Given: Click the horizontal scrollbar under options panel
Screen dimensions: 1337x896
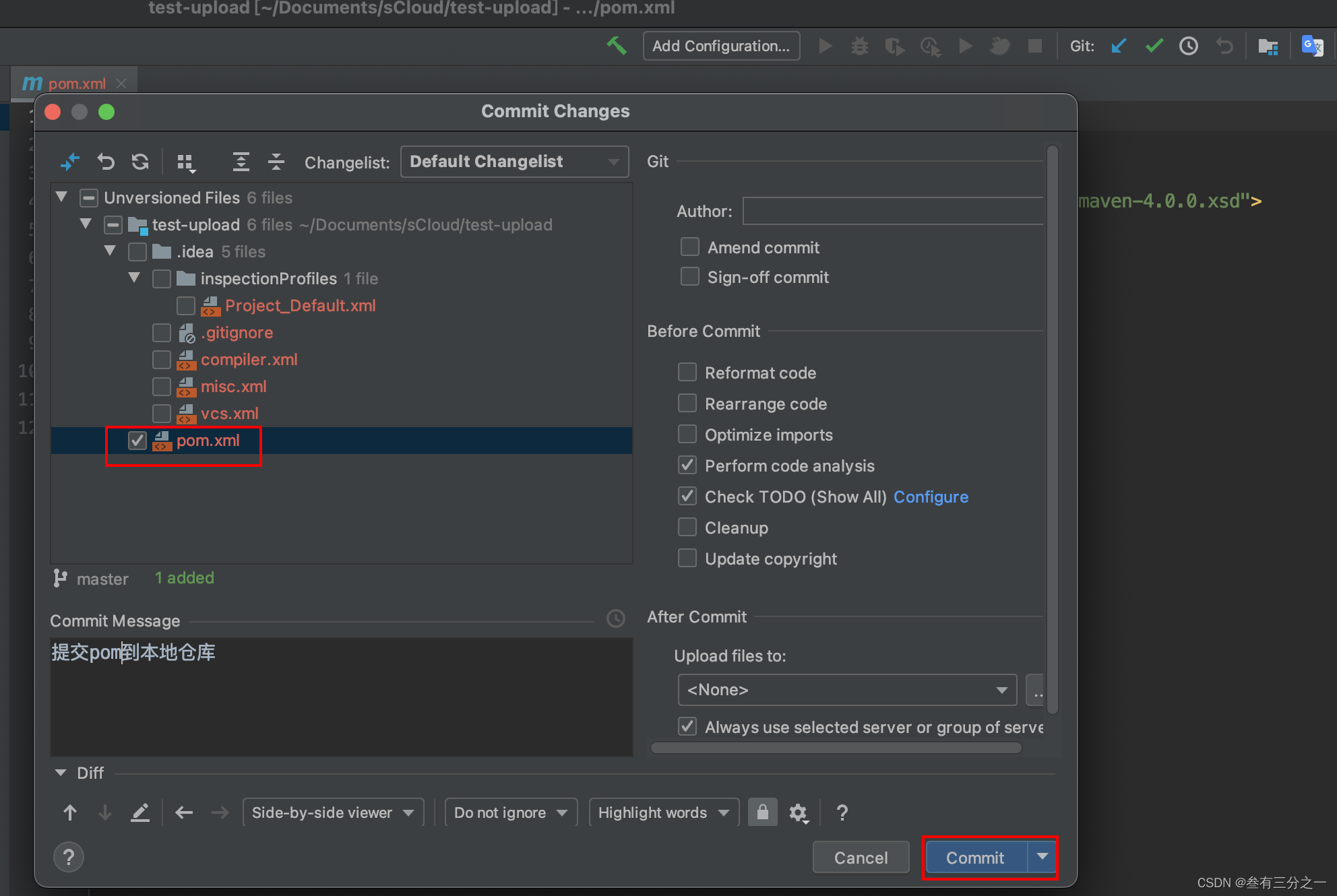Looking at the screenshot, I should (x=836, y=748).
